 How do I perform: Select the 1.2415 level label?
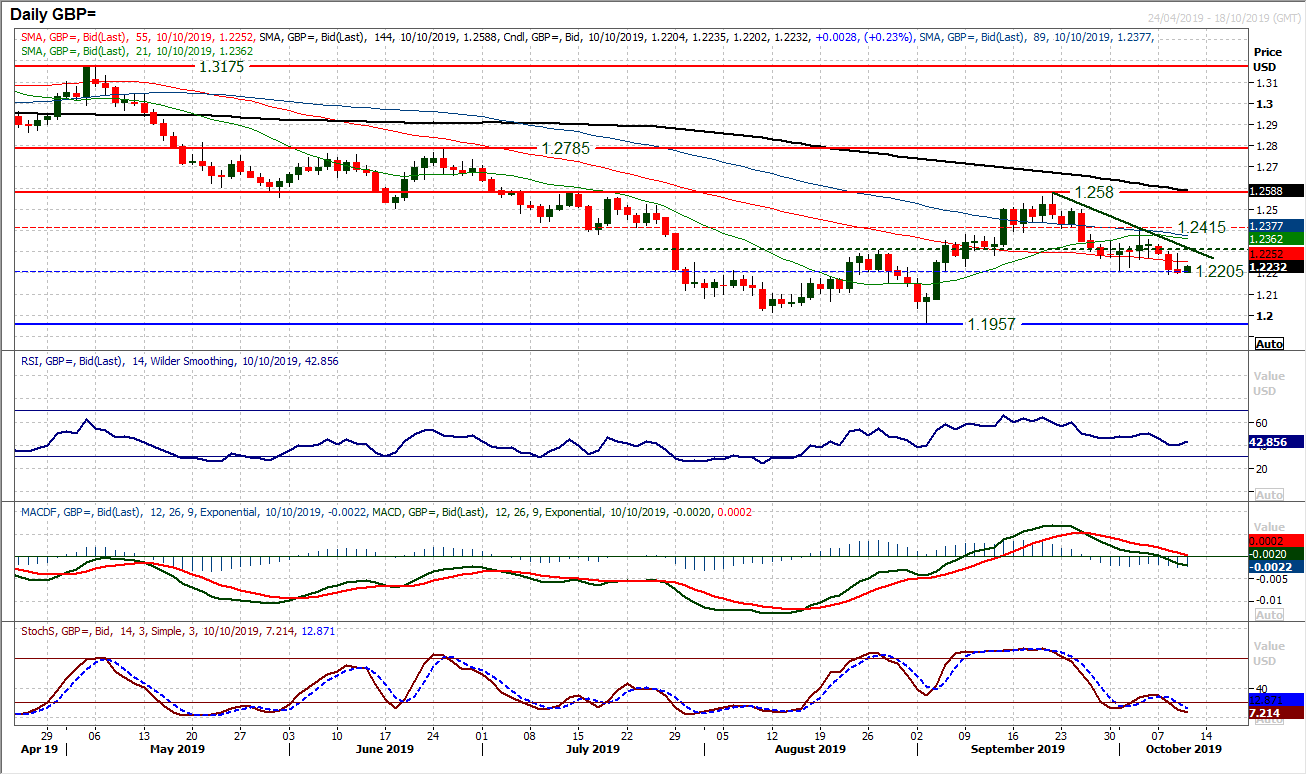(x=1201, y=228)
